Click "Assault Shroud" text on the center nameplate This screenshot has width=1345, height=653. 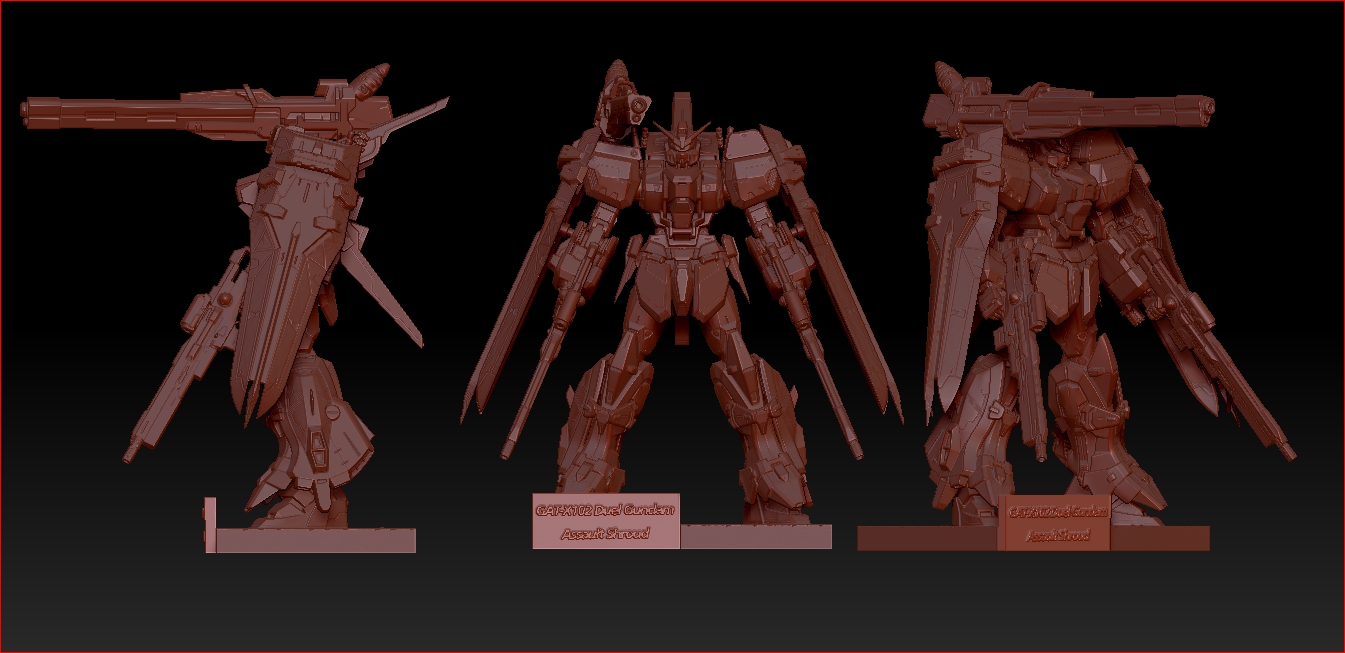click(605, 534)
